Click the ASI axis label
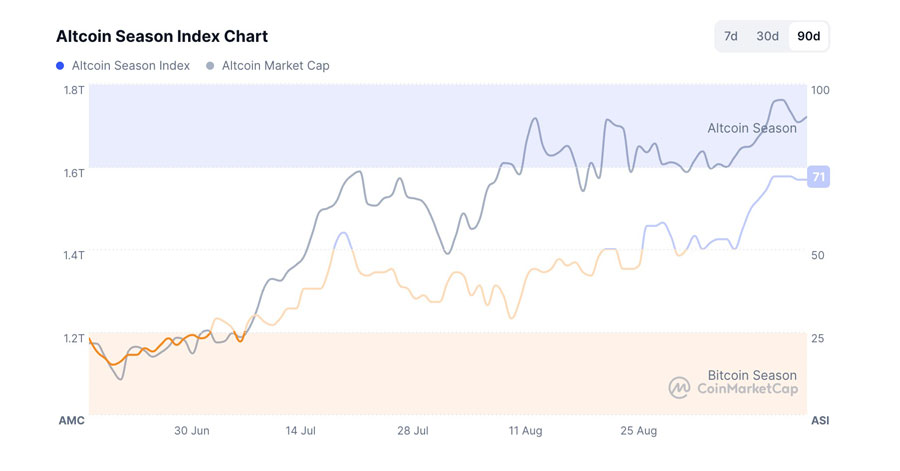Viewport: 900px width, 471px height. point(819,421)
